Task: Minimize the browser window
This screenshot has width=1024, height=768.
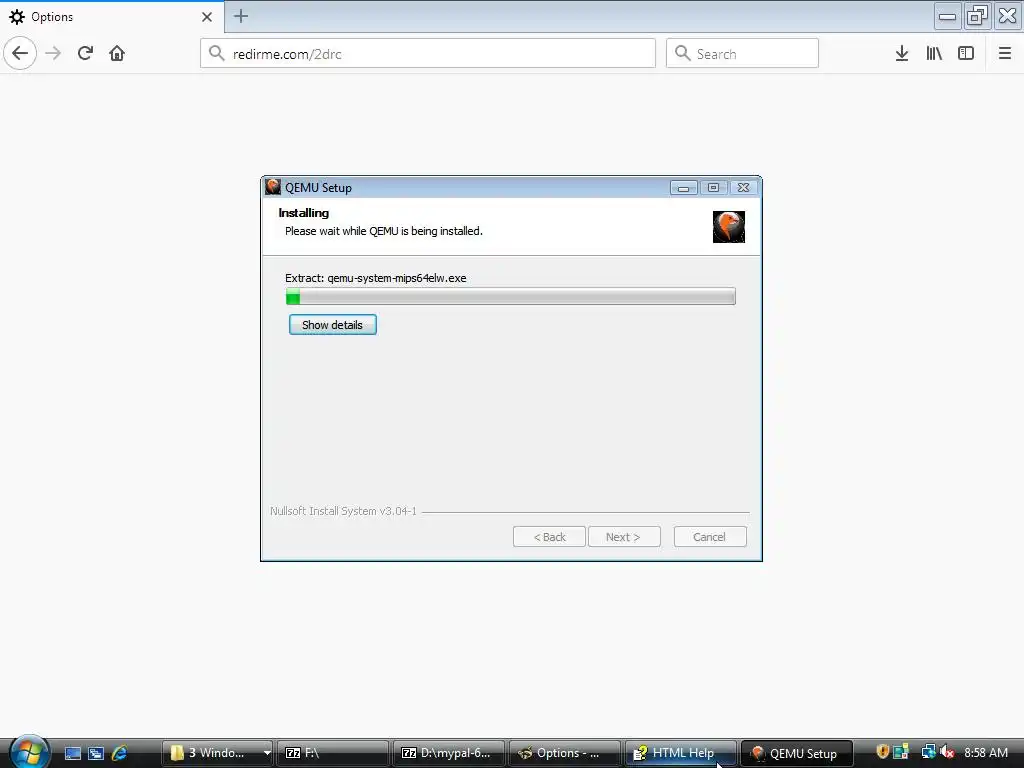Action: (947, 16)
